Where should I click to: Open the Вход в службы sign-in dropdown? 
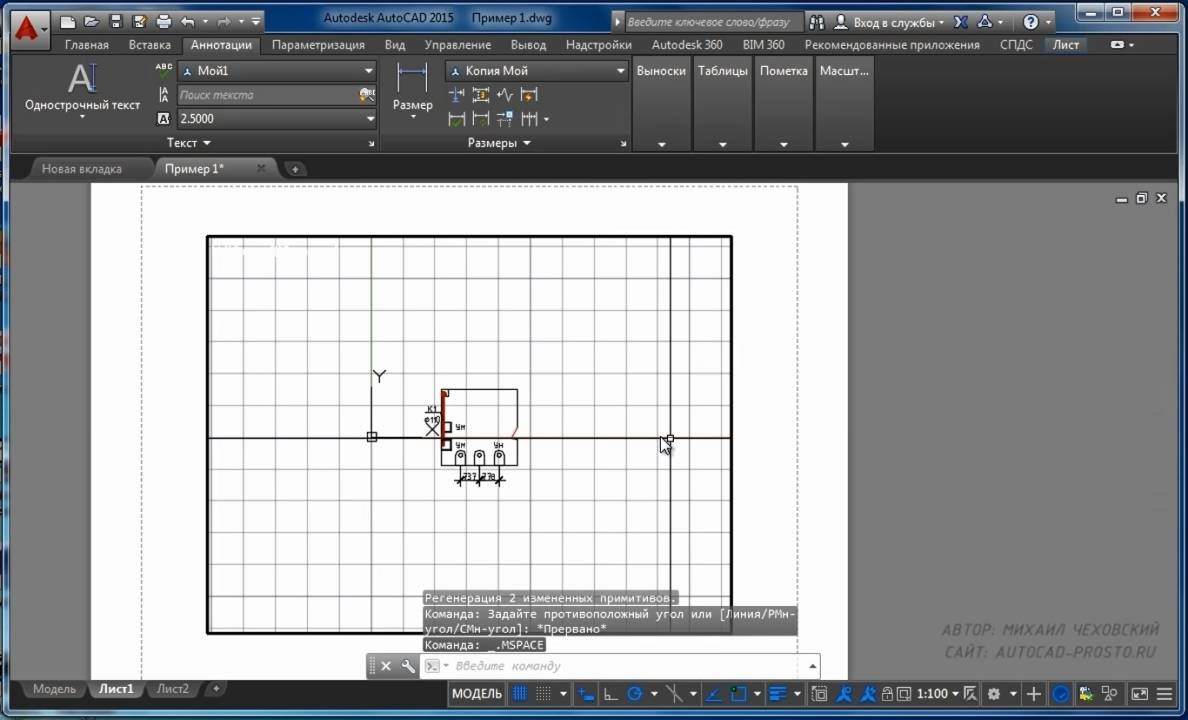(899, 23)
